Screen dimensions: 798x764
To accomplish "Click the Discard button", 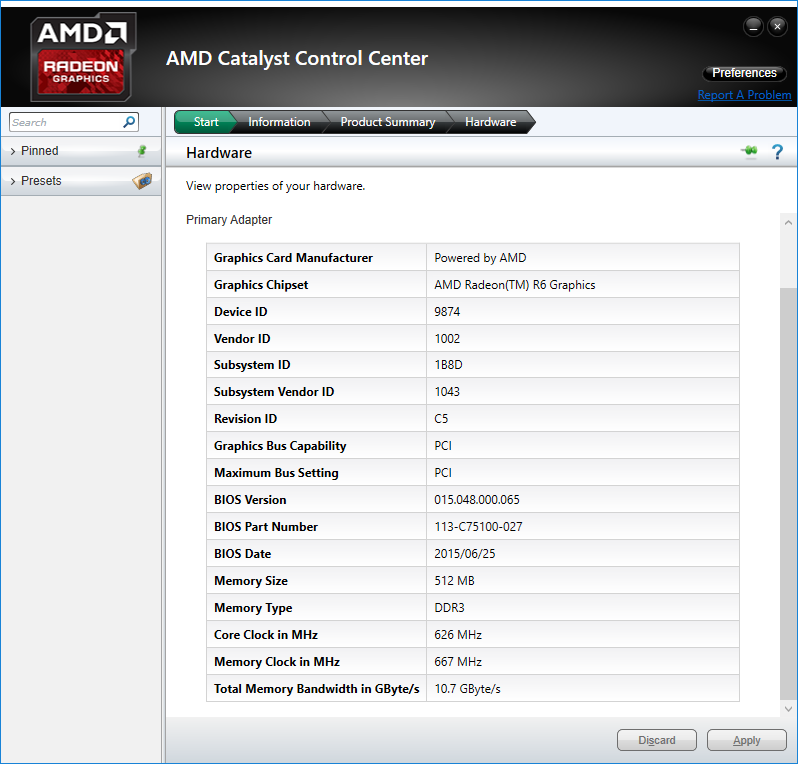I will click(x=657, y=740).
